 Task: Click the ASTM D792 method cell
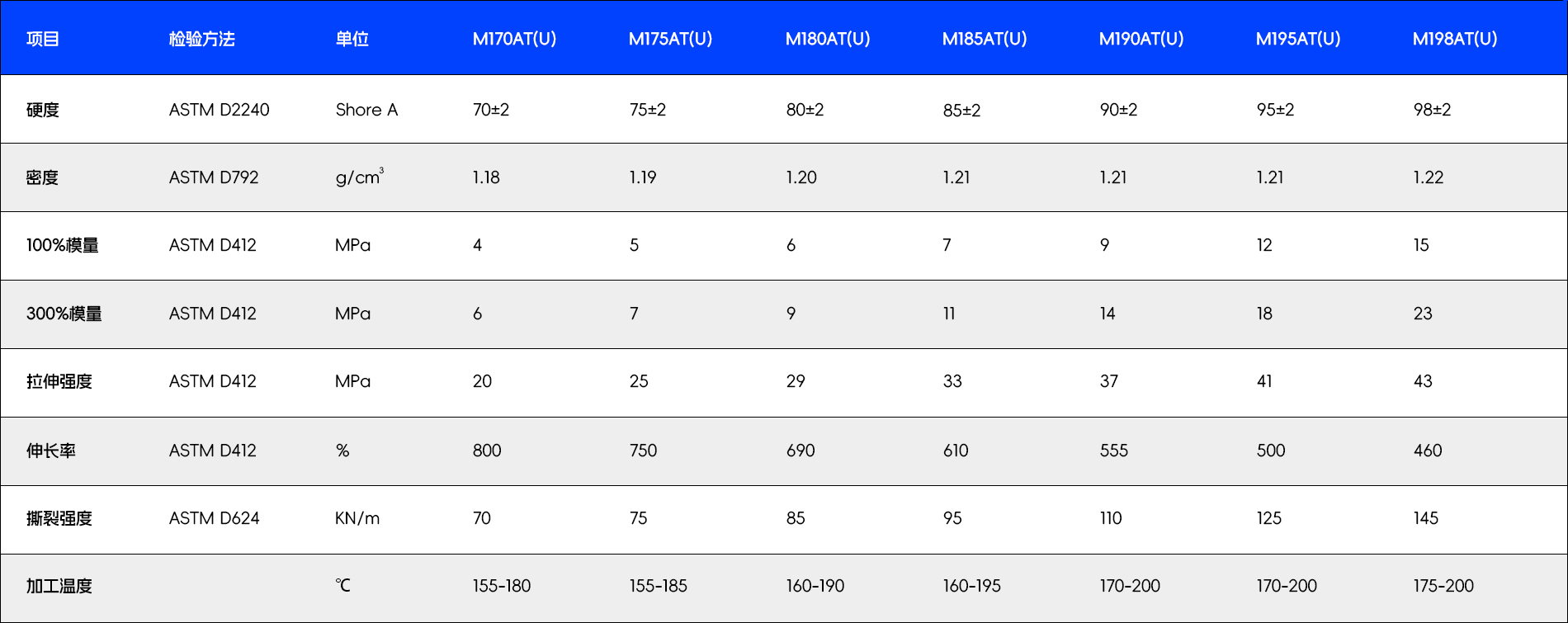(x=214, y=177)
